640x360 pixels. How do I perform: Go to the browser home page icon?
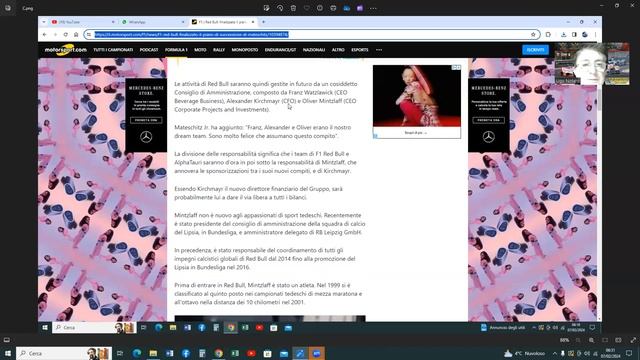point(76,35)
